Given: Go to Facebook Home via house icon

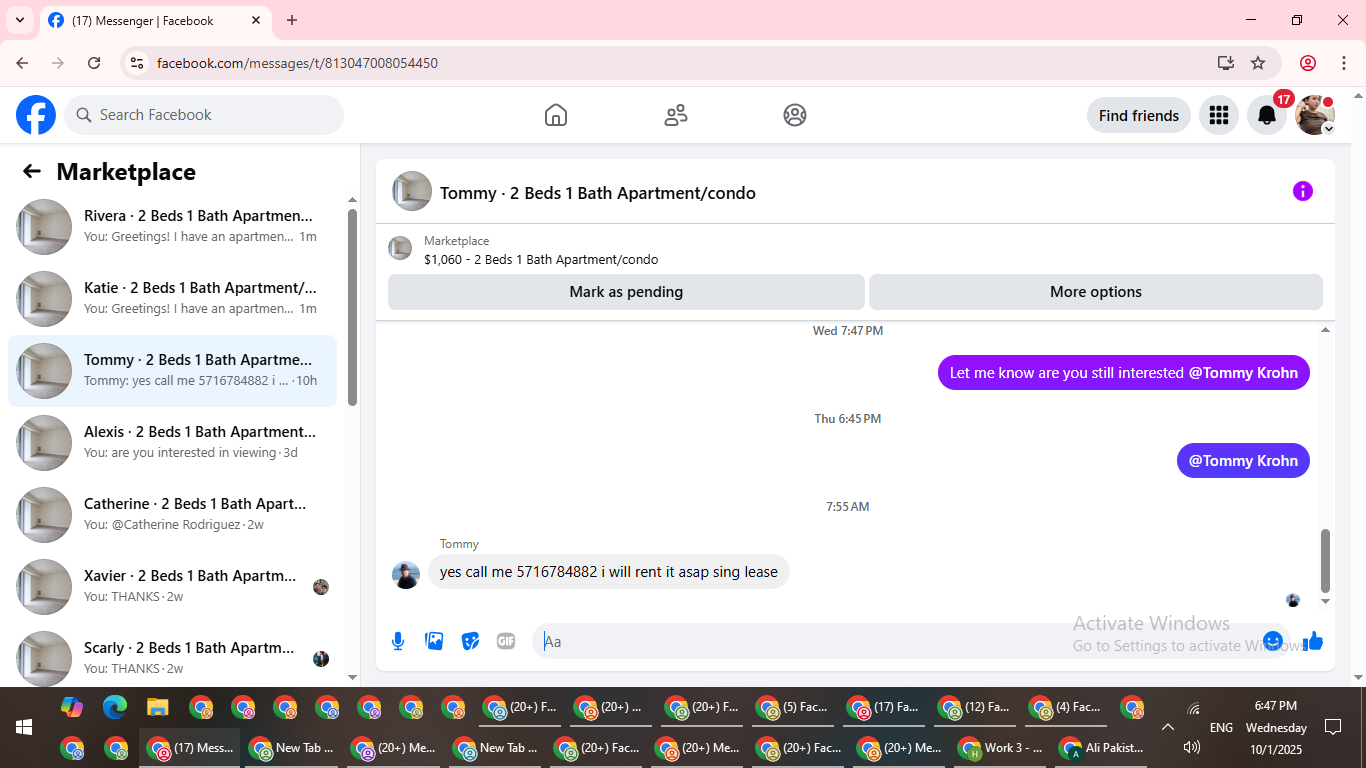Looking at the screenshot, I should 556,115.
